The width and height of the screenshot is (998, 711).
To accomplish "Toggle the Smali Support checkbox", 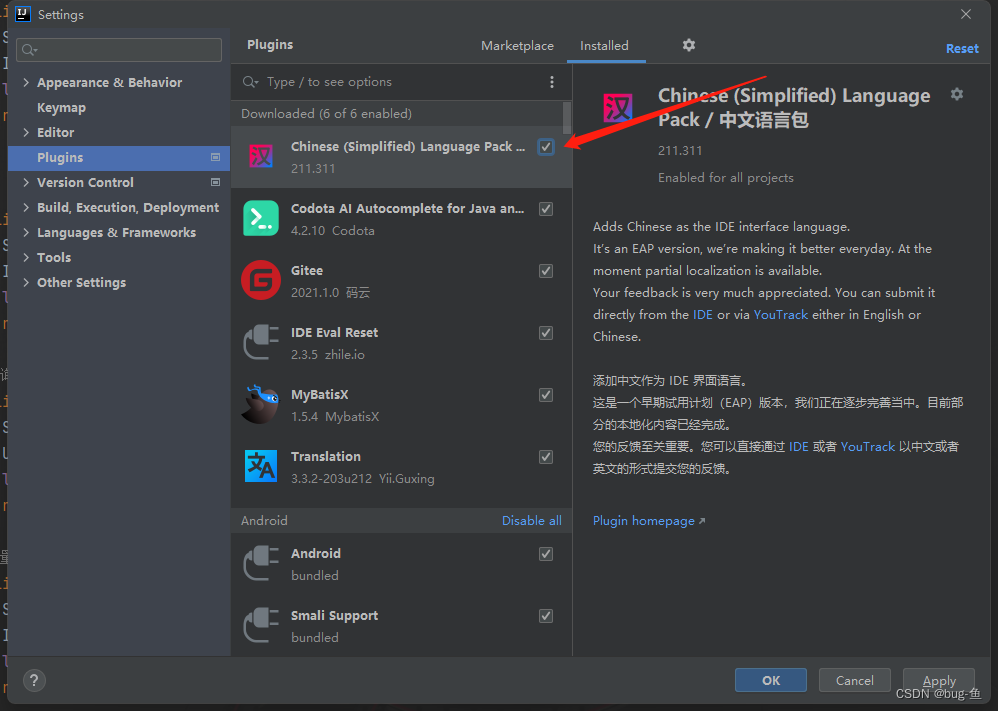I will [x=545, y=616].
